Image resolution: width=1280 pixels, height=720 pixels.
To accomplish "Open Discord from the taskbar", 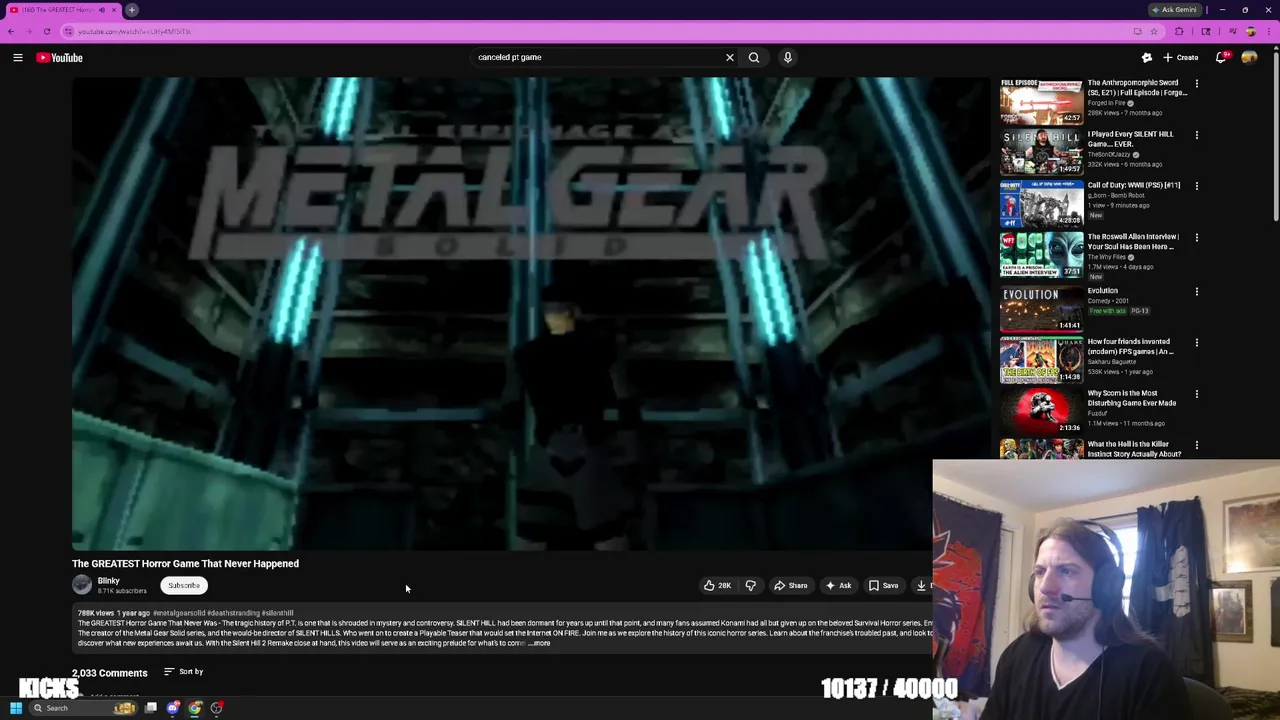I will point(173,708).
